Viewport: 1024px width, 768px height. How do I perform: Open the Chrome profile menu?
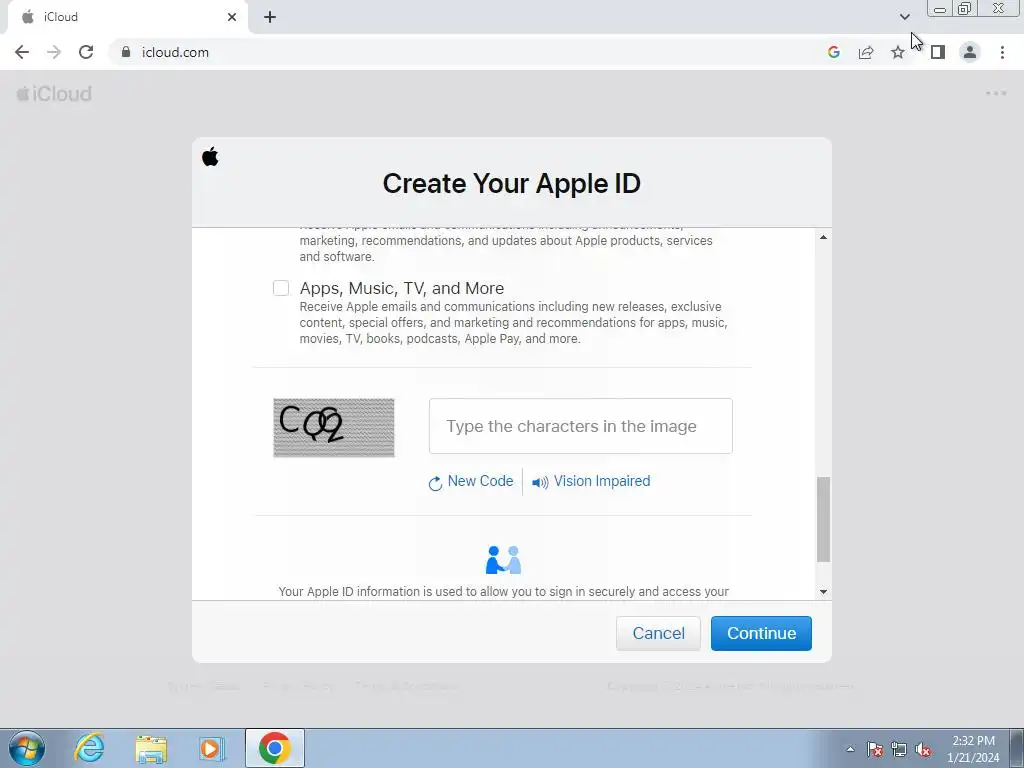coord(970,52)
